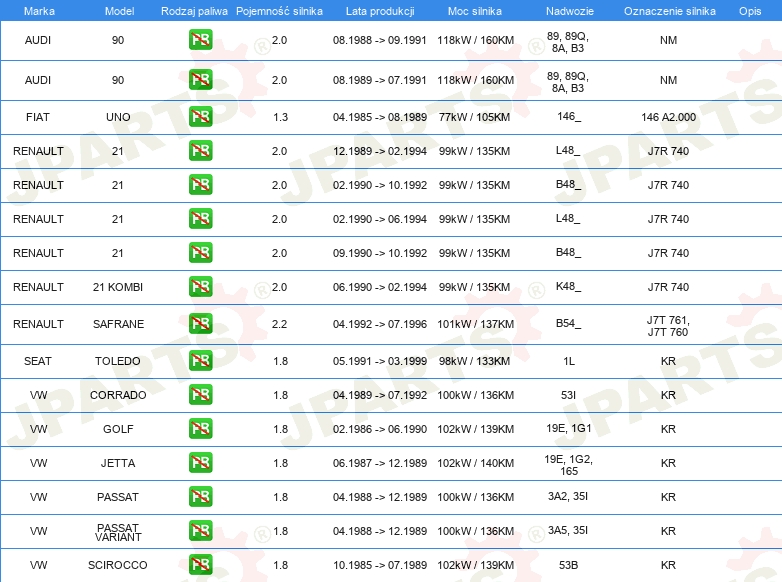Image resolution: width=782 pixels, height=582 pixels.
Task: Click the date range 05.1991 -> 03.1999
Action: tap(380, 361)
